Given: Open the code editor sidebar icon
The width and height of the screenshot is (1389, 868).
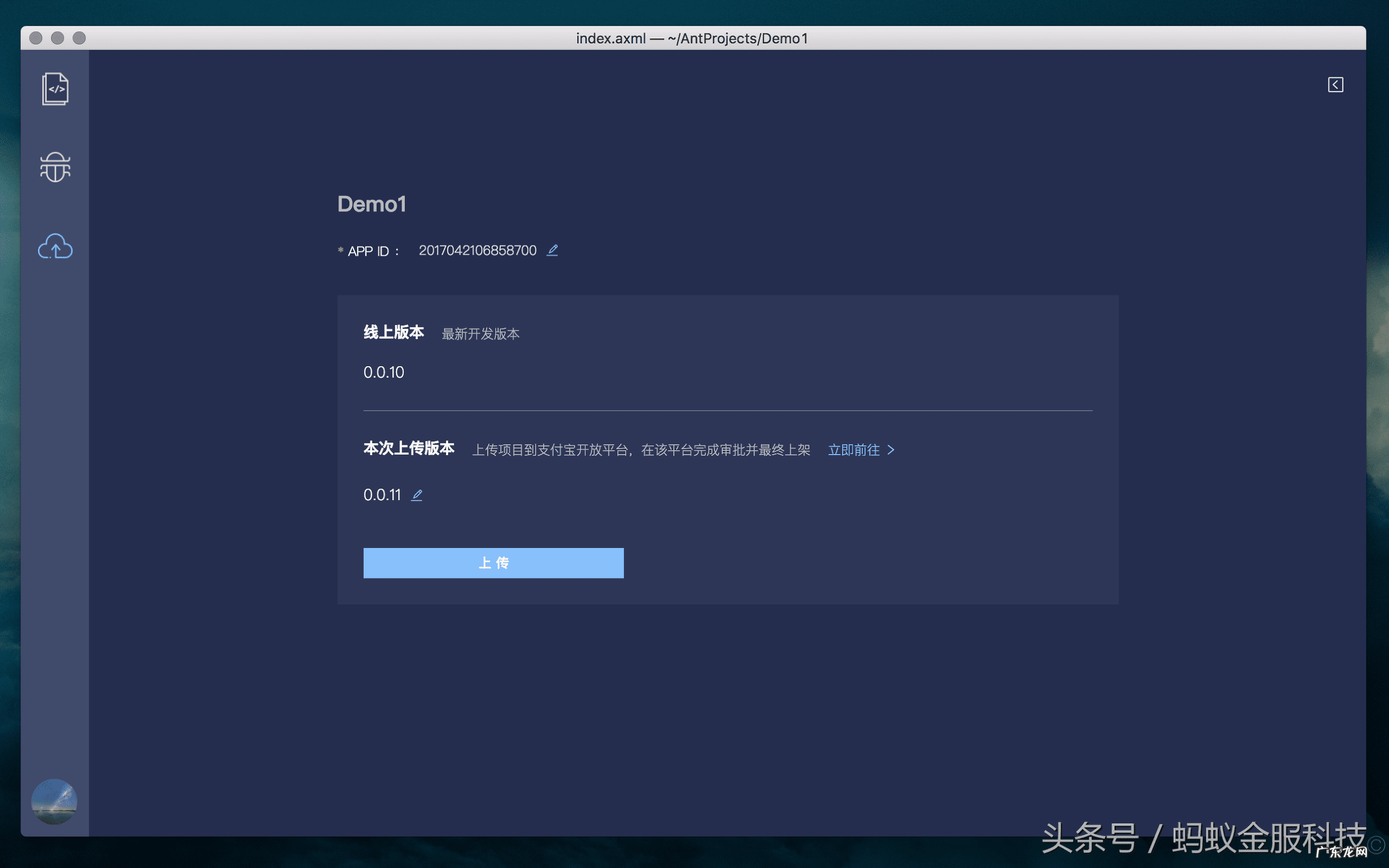Looking at the screenshot, I should pos(55,89).
